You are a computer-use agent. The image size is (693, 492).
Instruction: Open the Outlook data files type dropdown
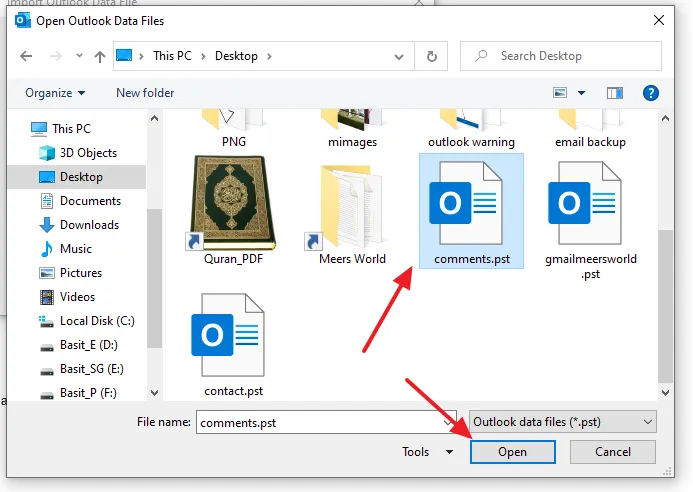coord(562,422)
